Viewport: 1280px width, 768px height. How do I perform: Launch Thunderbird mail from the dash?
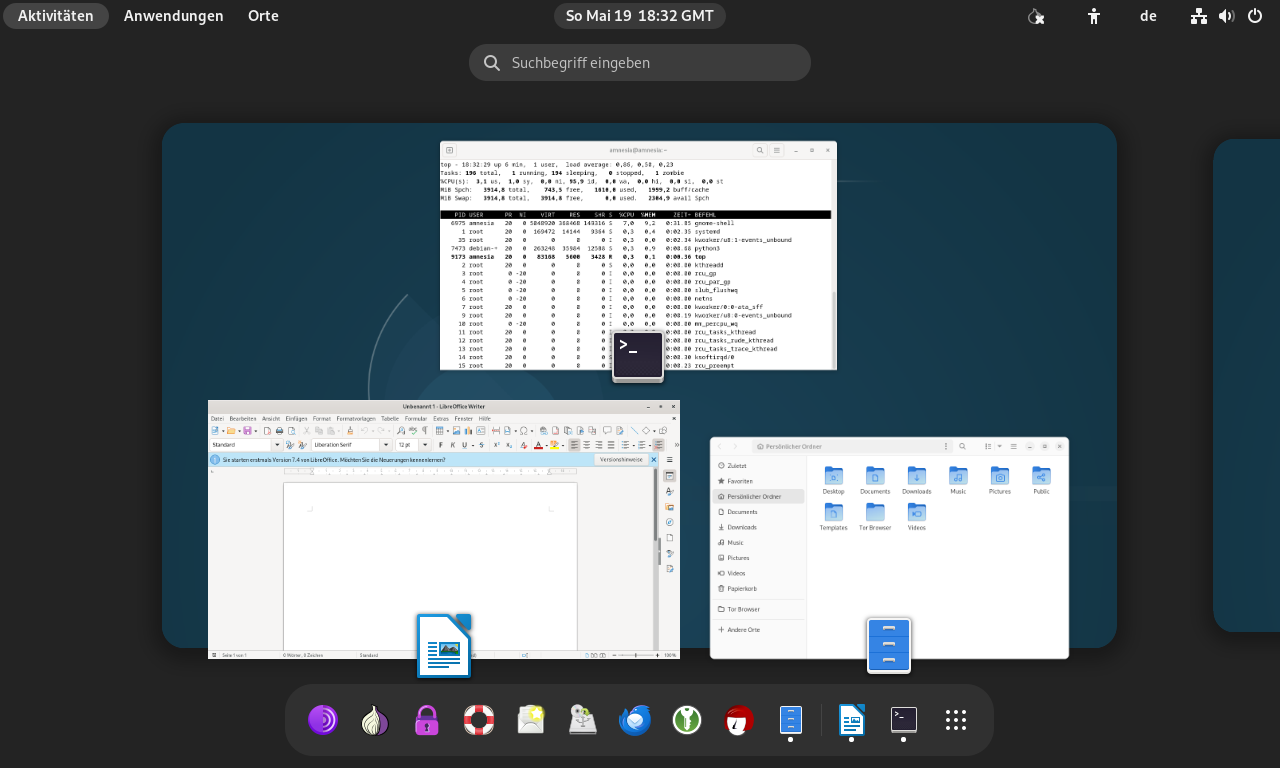pyautogui.click(x=635, y=720)
